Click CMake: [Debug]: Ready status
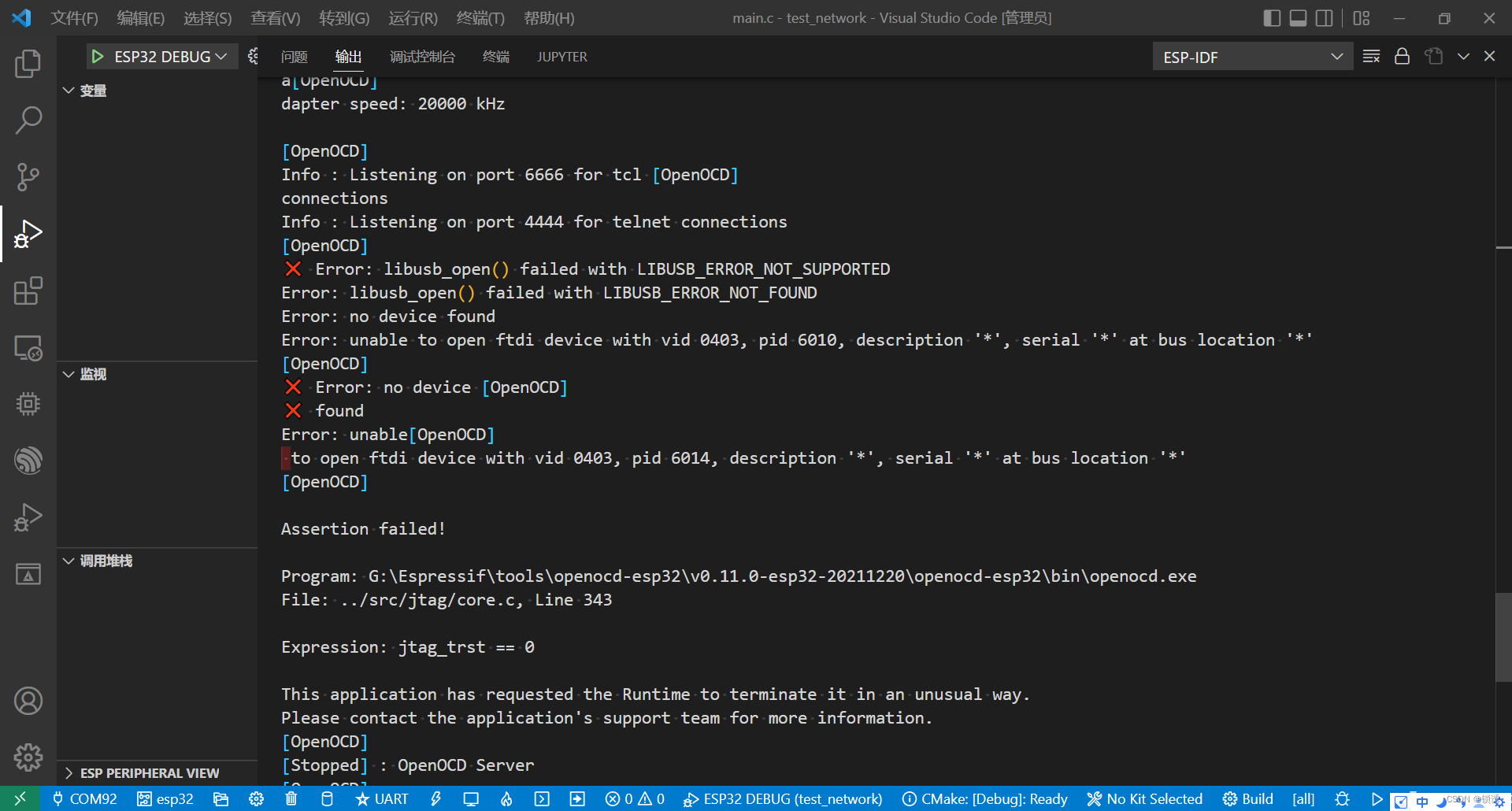 [984, 798]
